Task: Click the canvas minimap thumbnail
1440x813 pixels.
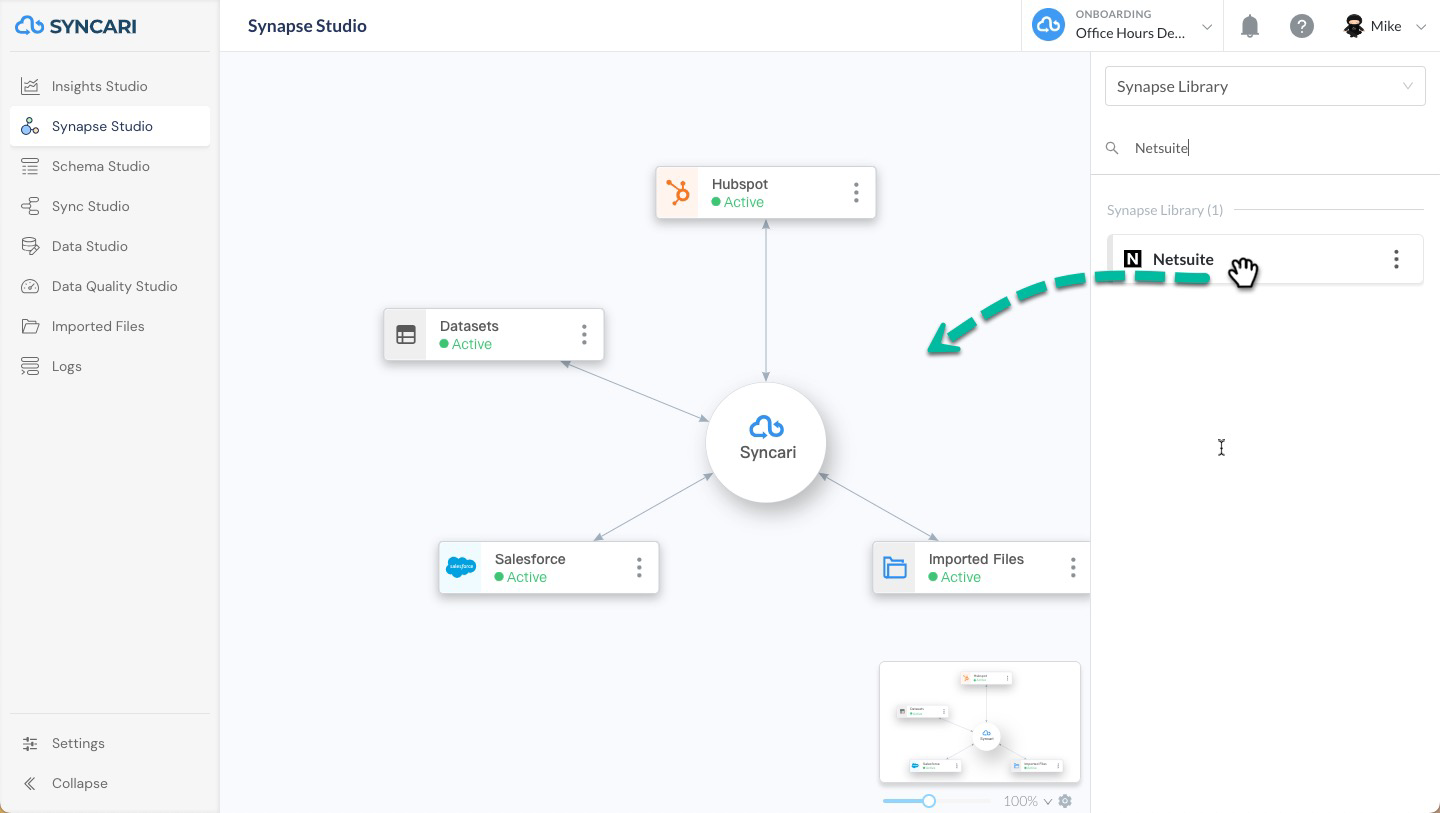Action: 980,722
